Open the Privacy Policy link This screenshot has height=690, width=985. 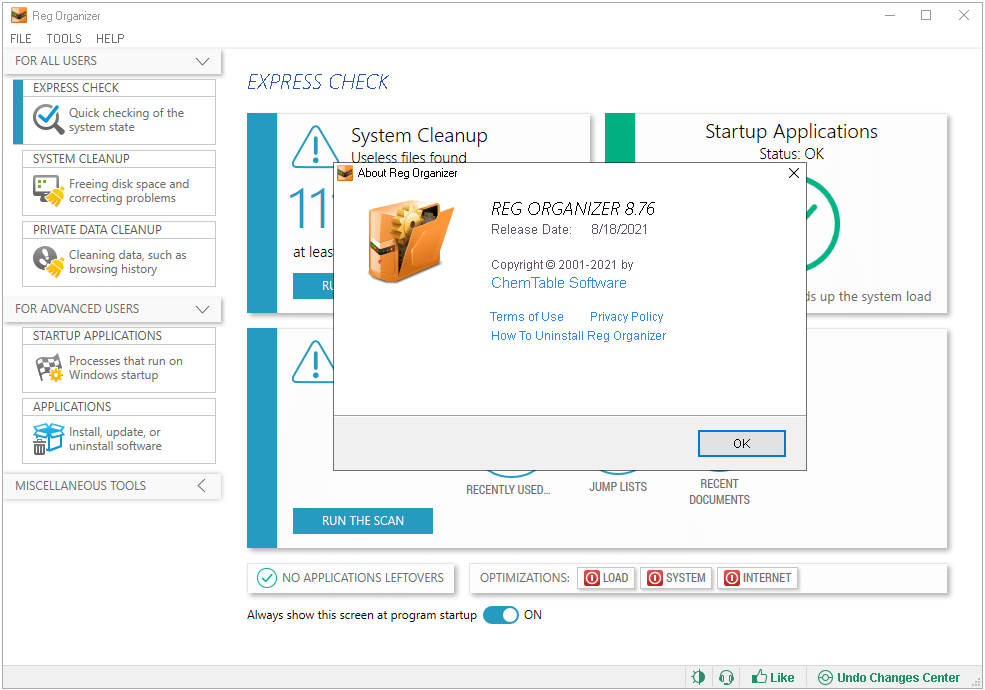point(626,317)
